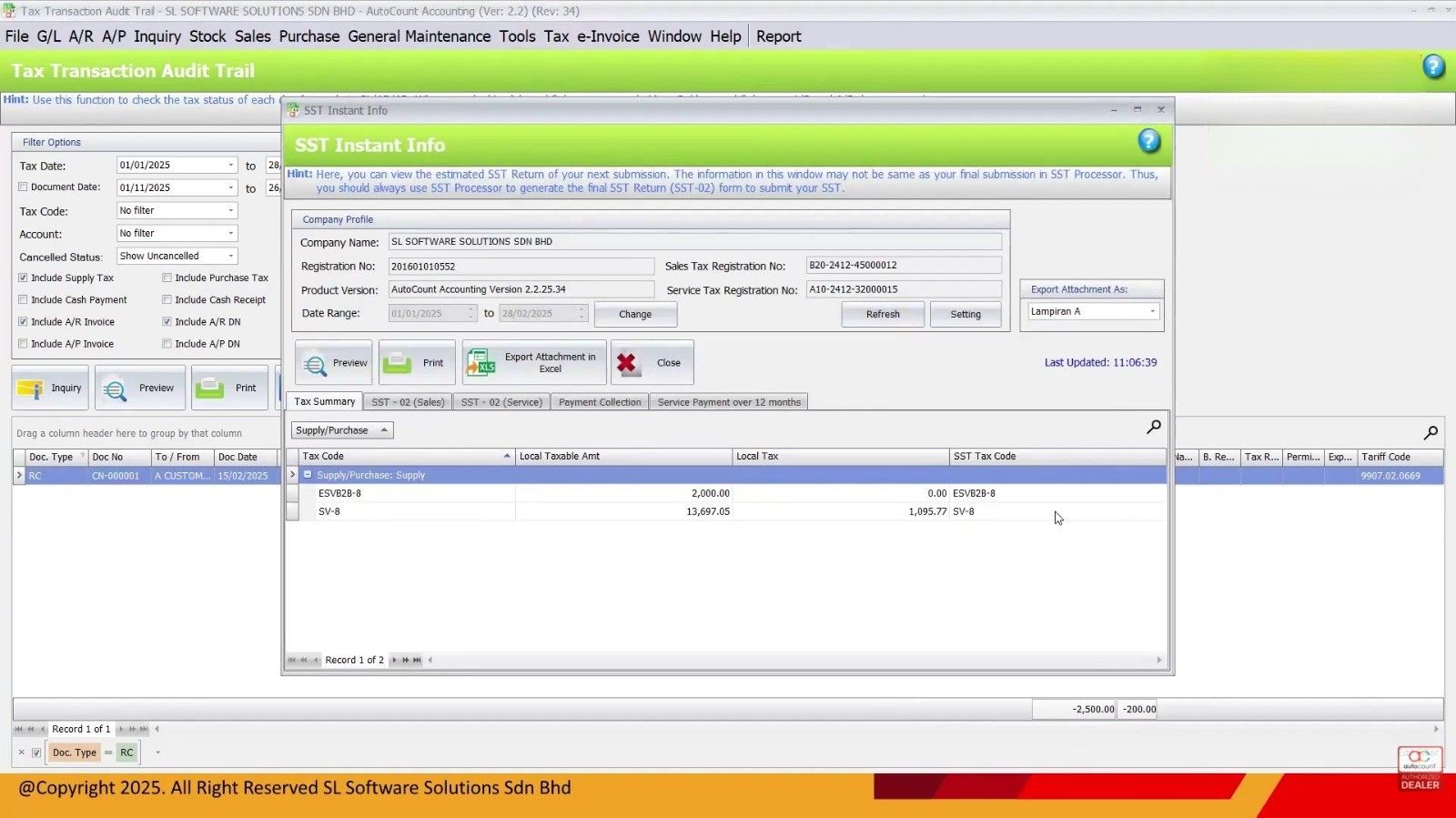Go to first record in SST Instant Info navigator
1456x818 pixels.
[x=292, y=661]
